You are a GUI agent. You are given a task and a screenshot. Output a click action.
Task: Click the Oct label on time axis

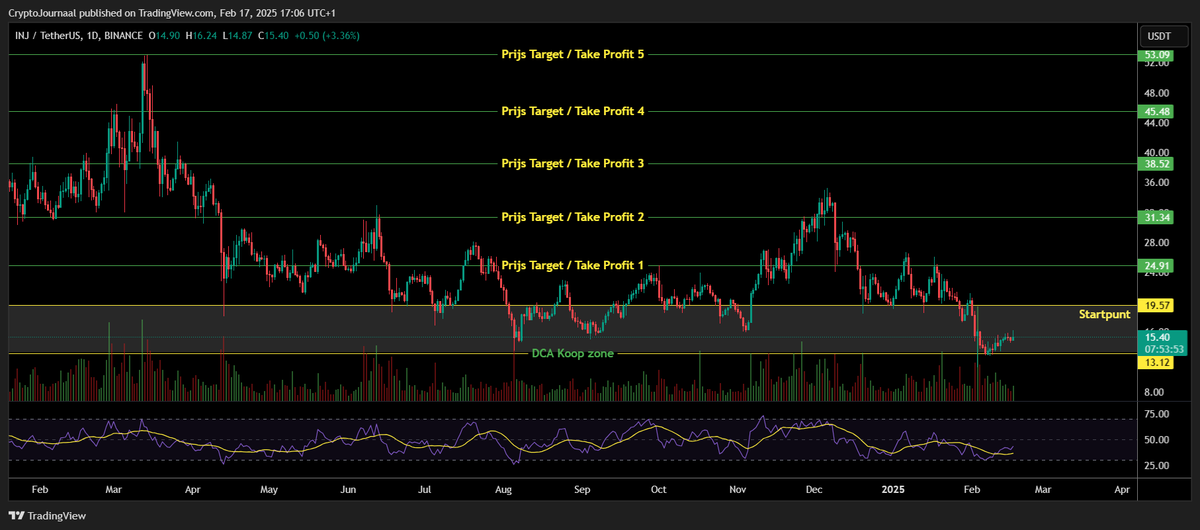click(659, 491)
